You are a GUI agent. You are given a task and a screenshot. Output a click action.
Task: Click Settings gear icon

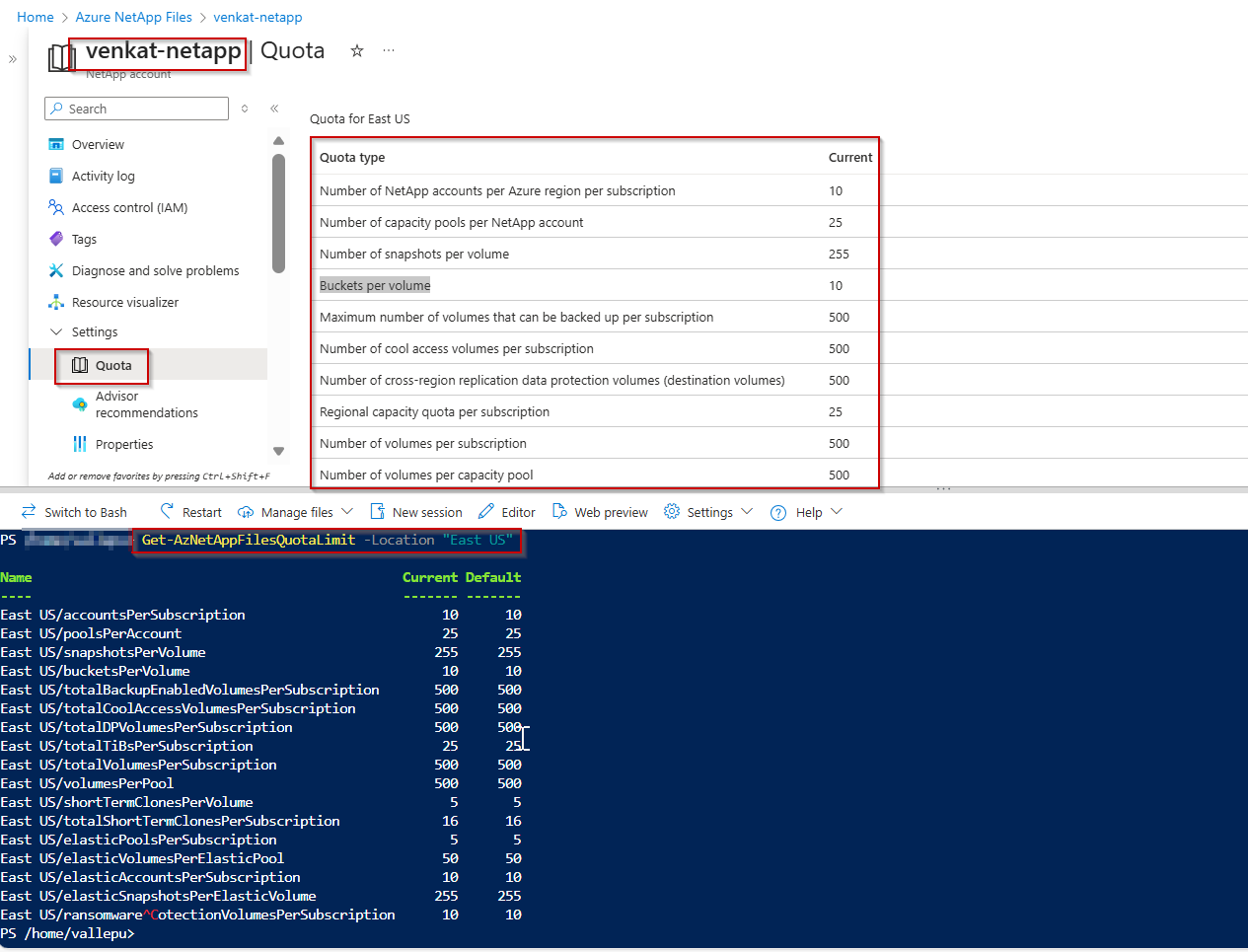pos(672,511)
